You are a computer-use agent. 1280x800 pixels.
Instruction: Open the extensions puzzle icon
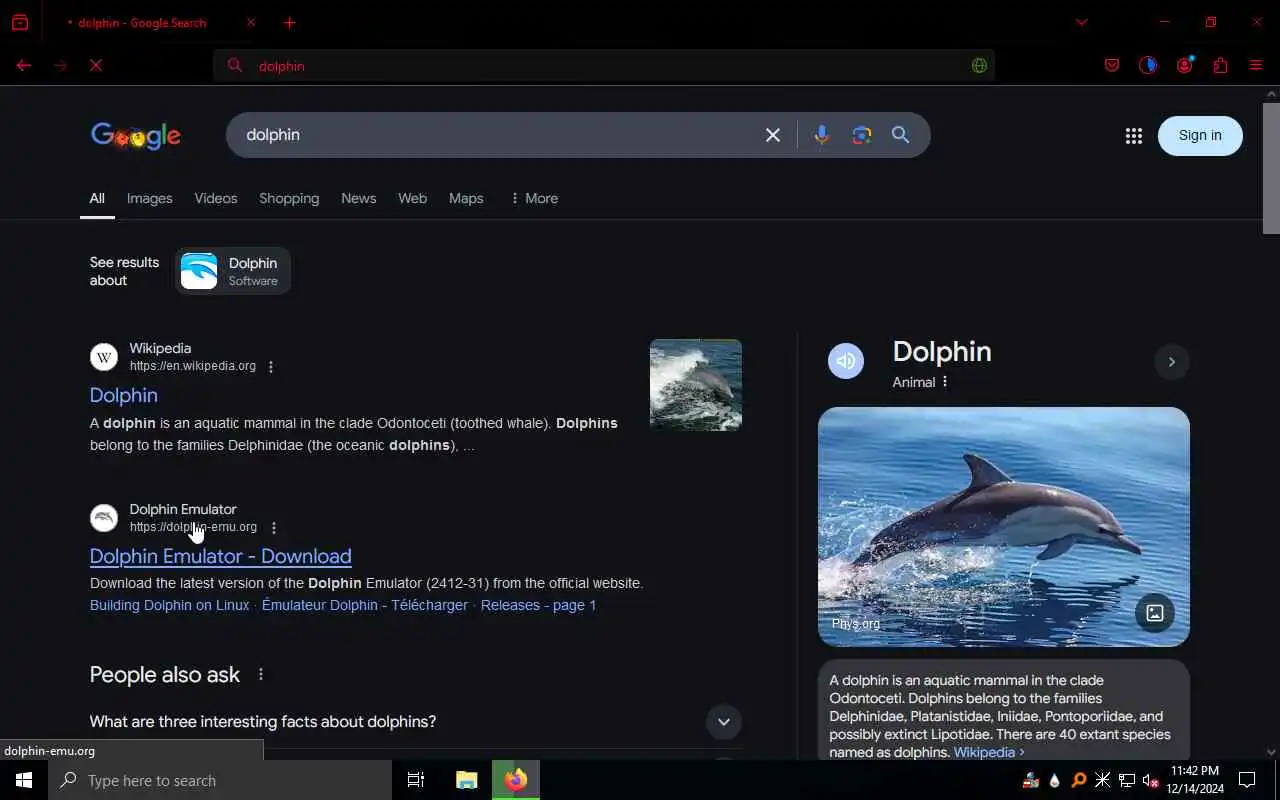pyautogui.click(x=1220, y=65)
